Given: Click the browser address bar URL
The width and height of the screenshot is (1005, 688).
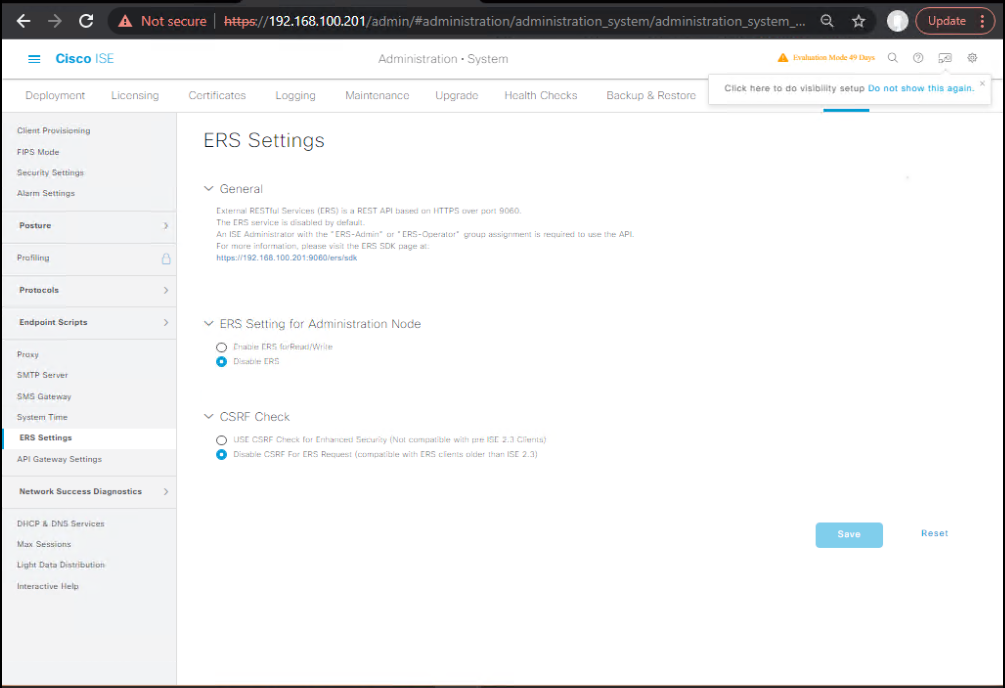Looking at the screenshot, I should 515,21.
